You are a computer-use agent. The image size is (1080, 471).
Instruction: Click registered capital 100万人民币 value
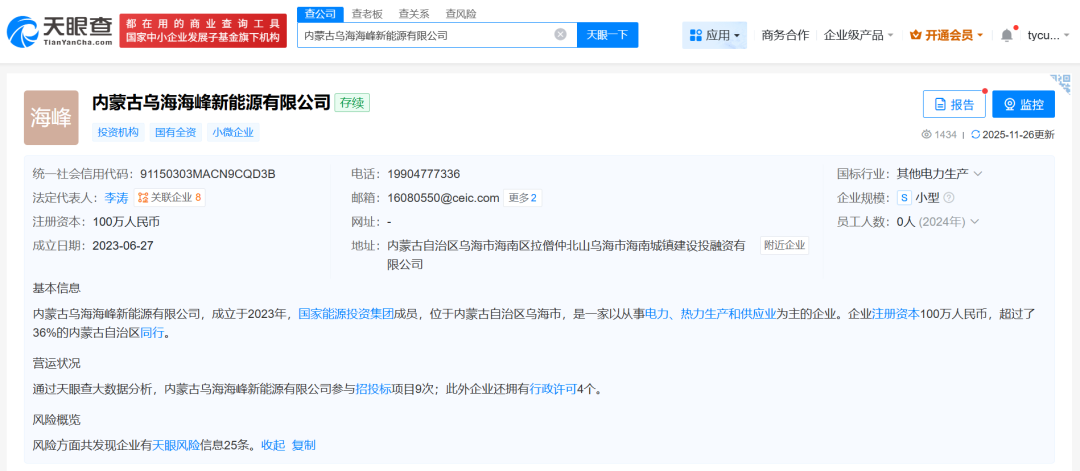[126, 222]
